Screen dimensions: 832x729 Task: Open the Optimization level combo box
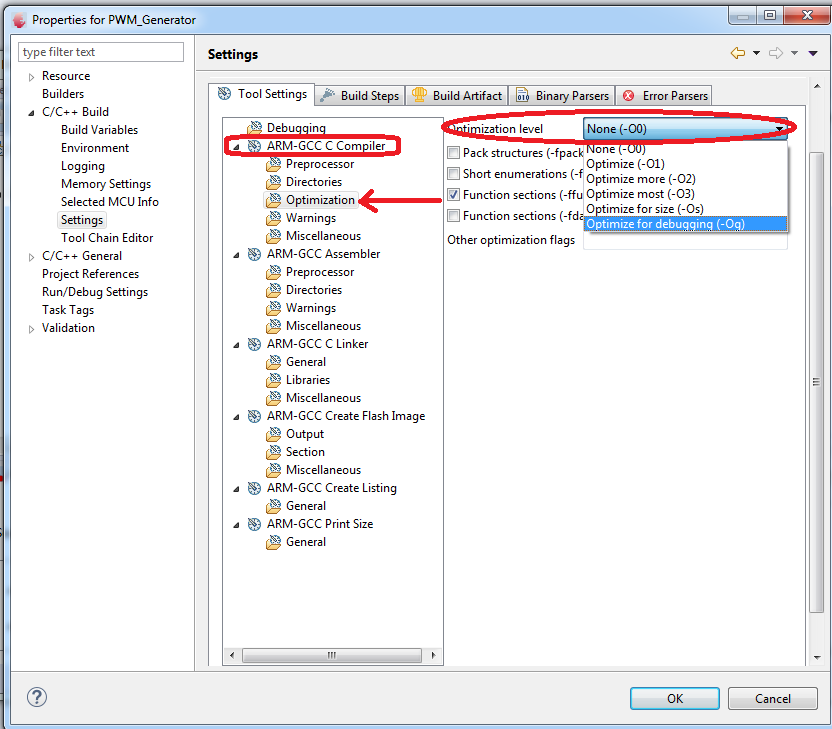685,129
